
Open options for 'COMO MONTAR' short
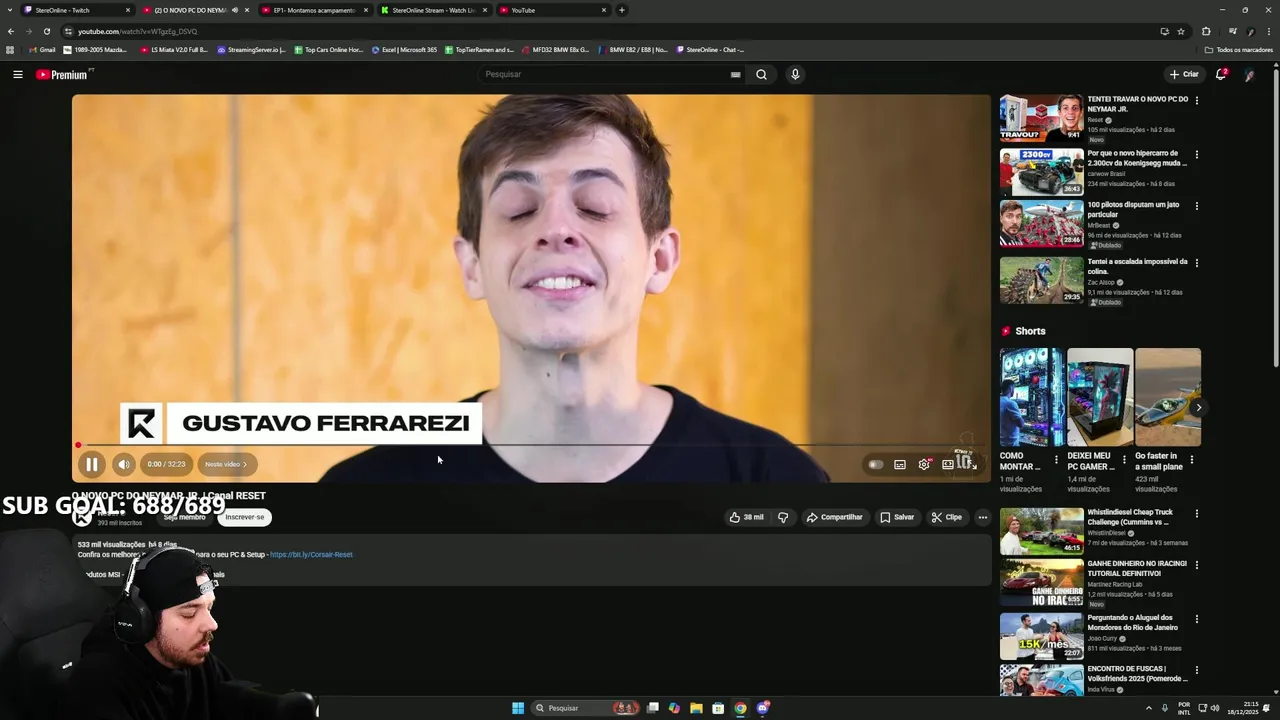point(1056,460)
